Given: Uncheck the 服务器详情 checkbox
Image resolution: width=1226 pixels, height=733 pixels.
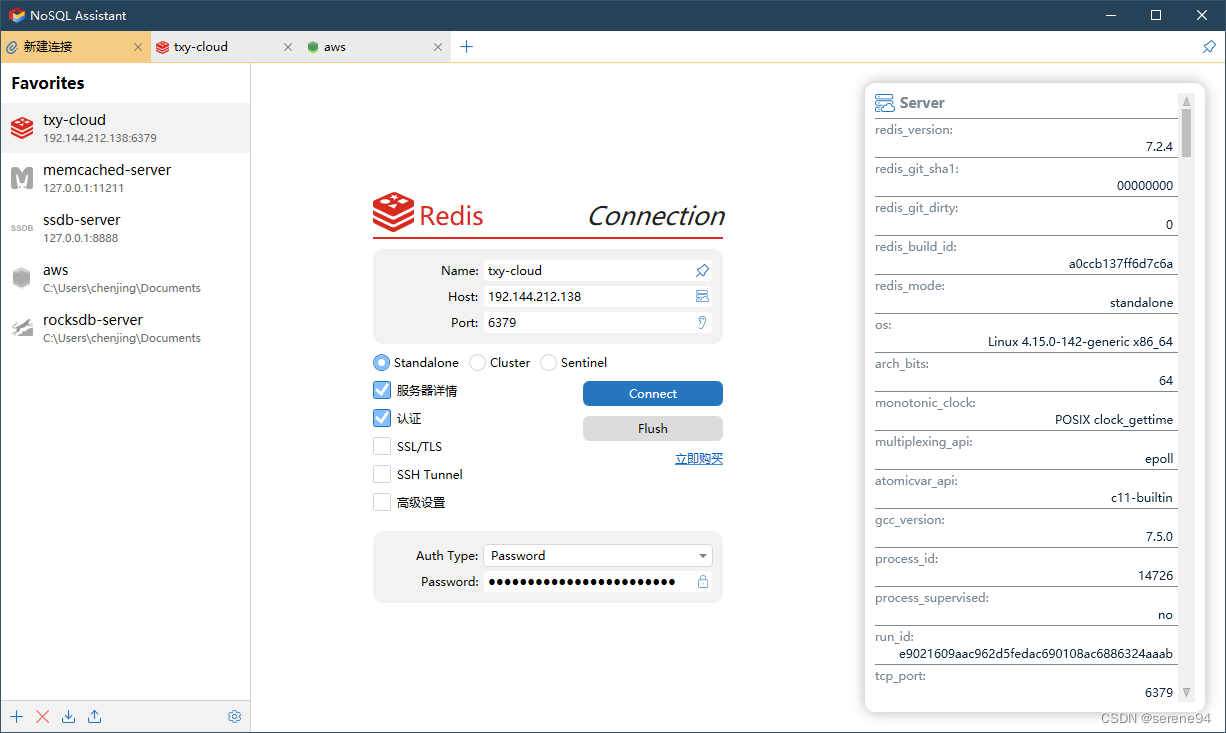Looking at the screenshot, I should coord(382,391).
